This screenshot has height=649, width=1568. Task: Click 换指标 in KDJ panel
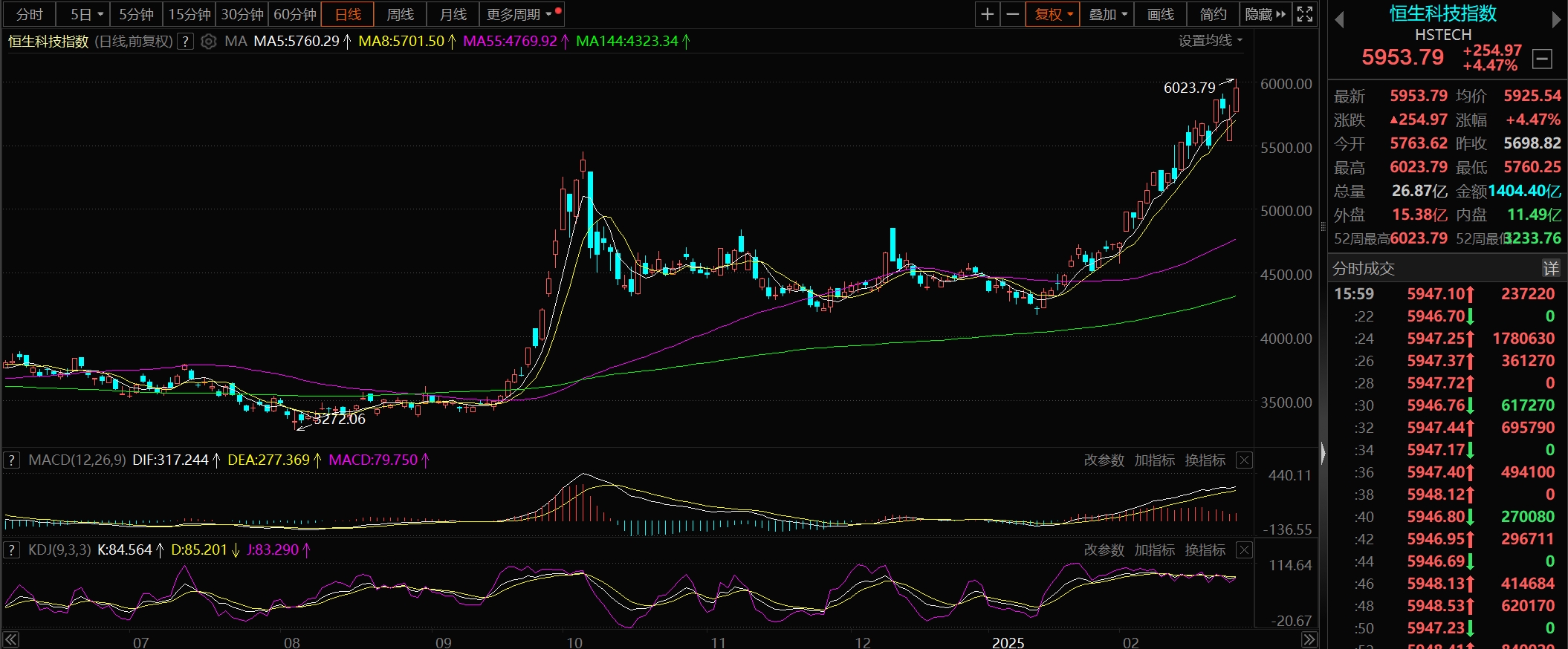coord(1205,550)
